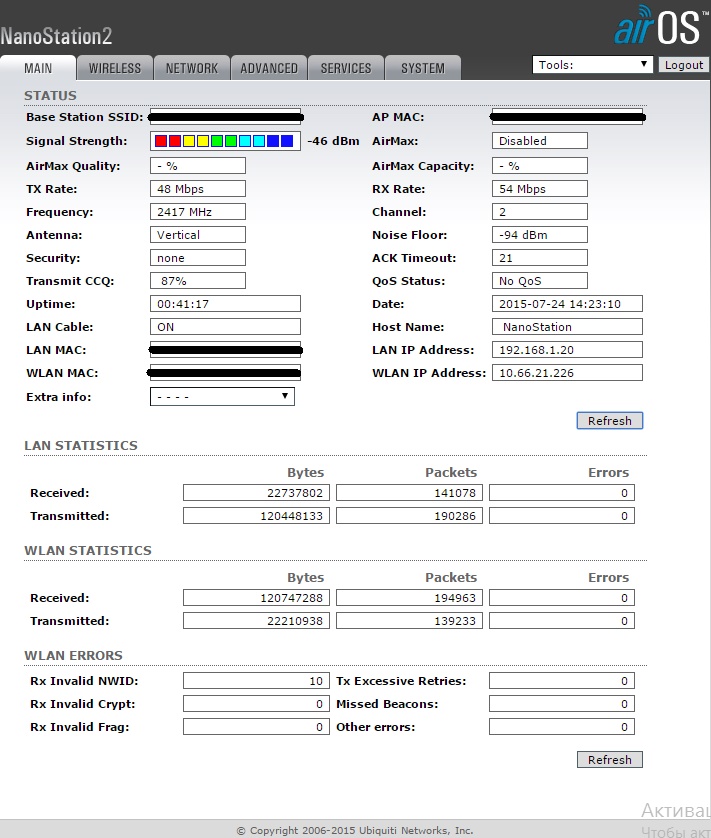This screenshot has height=838, width=711.
Task: Click the AirMax Disabled field
Action: tap(539, 141)
